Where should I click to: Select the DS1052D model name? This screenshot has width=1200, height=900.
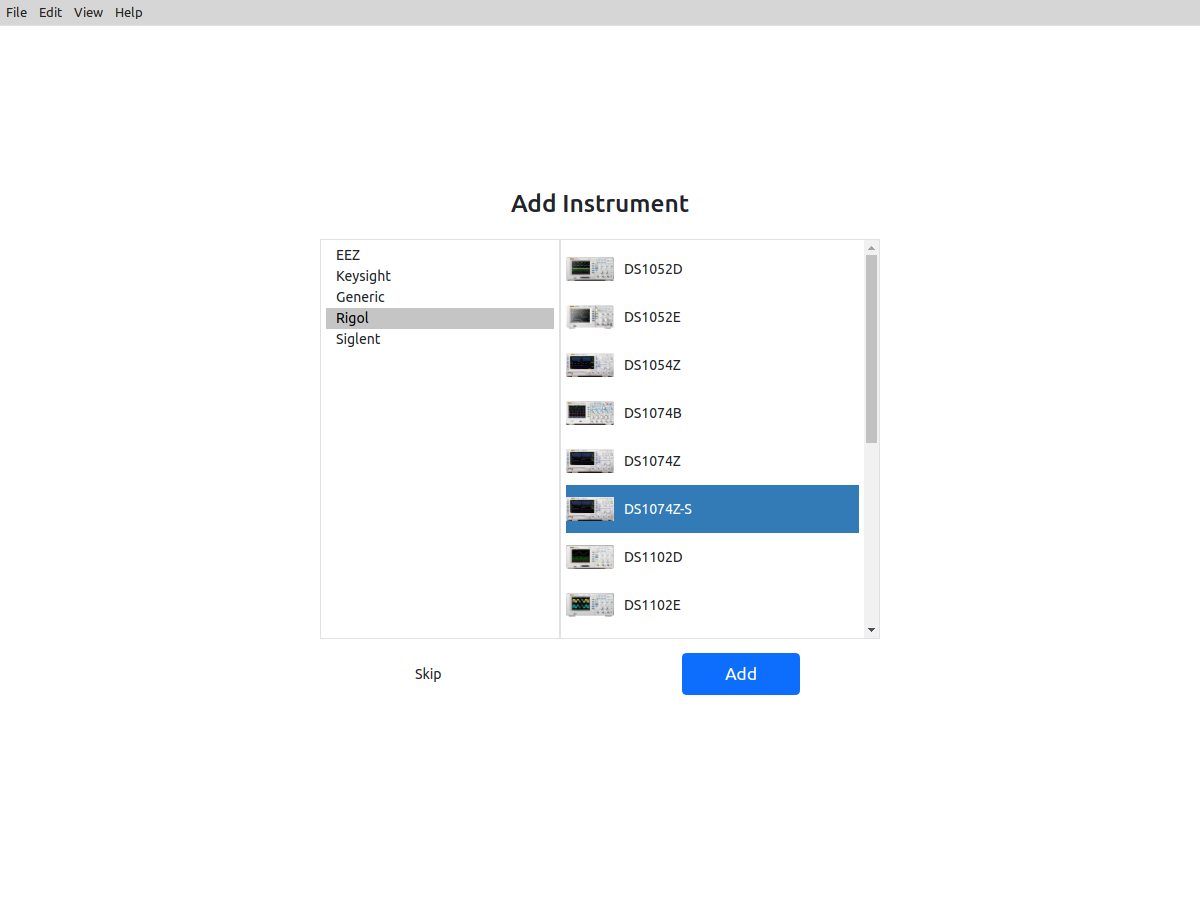click(x=653, y=269)
